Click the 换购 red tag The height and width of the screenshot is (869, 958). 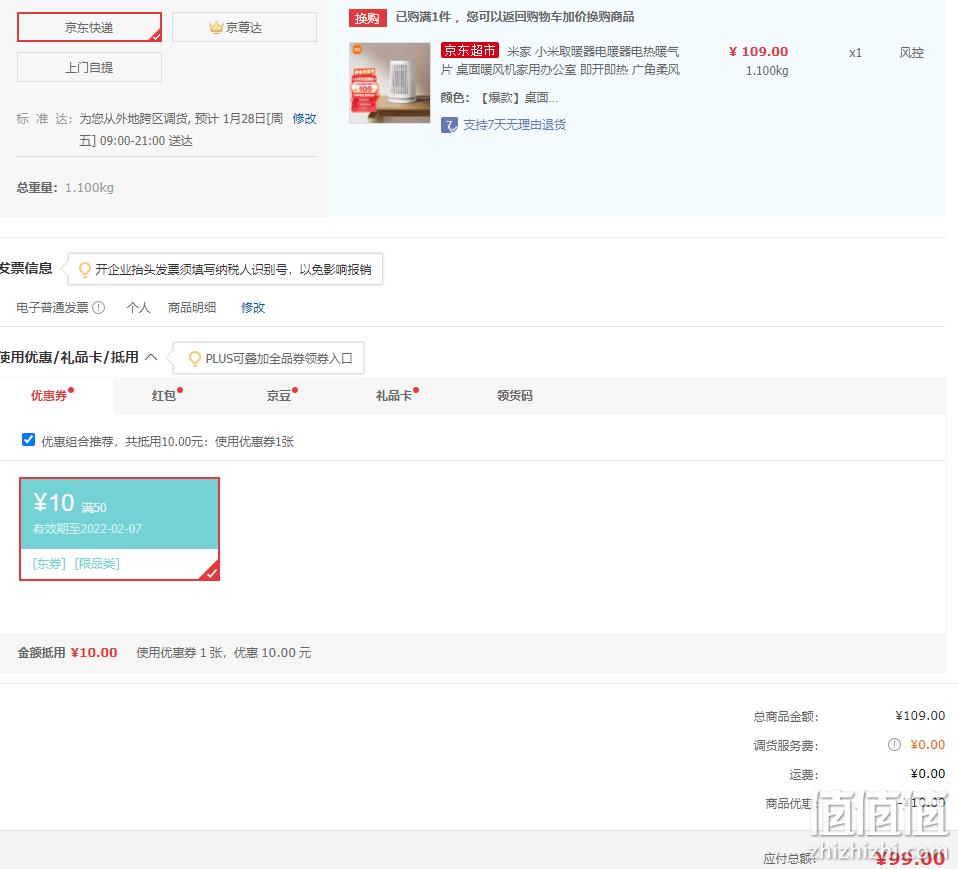[367, 18]
